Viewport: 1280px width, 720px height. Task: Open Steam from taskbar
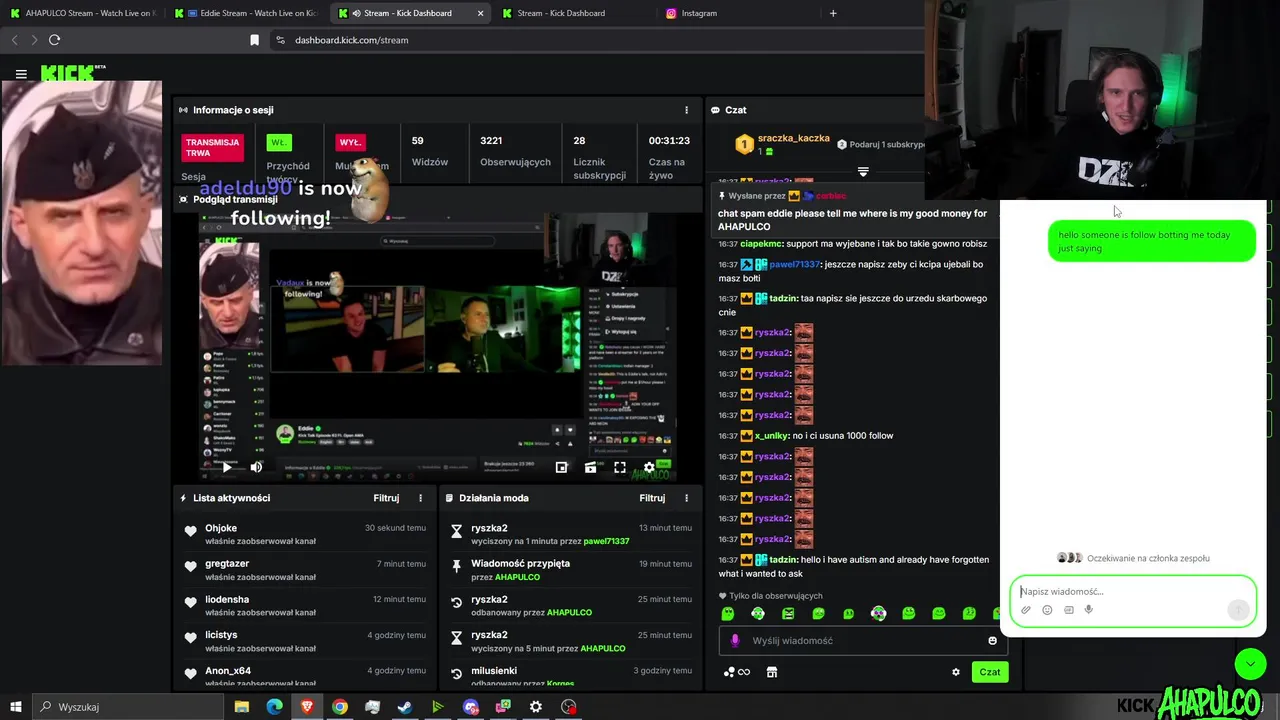(405, 707)
